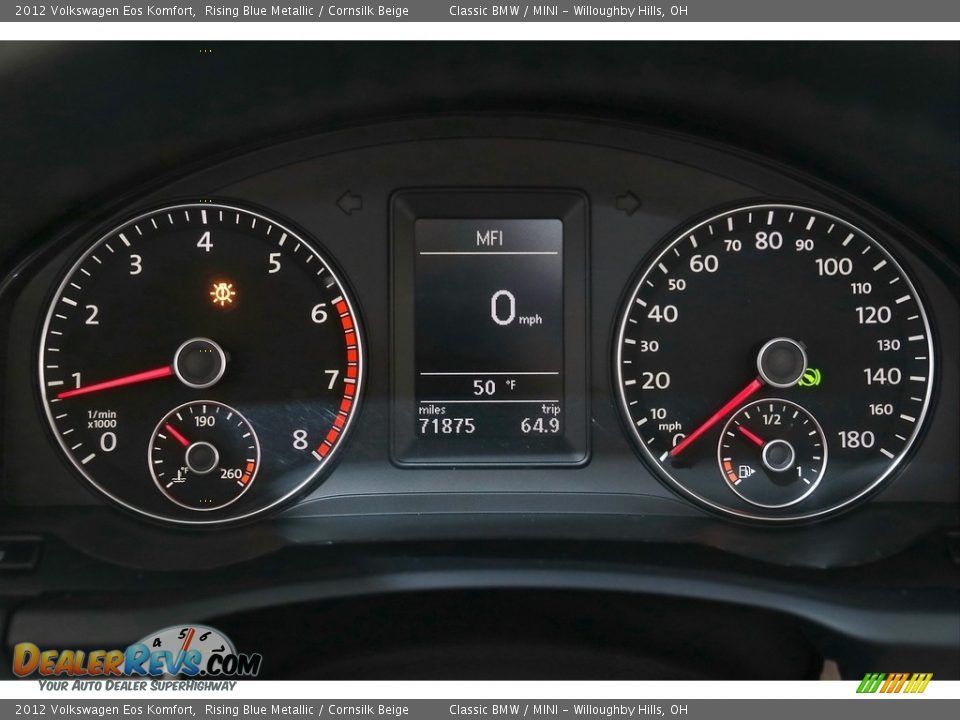Click the speedometer needle hub
Image resolution: width=960 pixels, height=720 pixels.
[782, 362]
